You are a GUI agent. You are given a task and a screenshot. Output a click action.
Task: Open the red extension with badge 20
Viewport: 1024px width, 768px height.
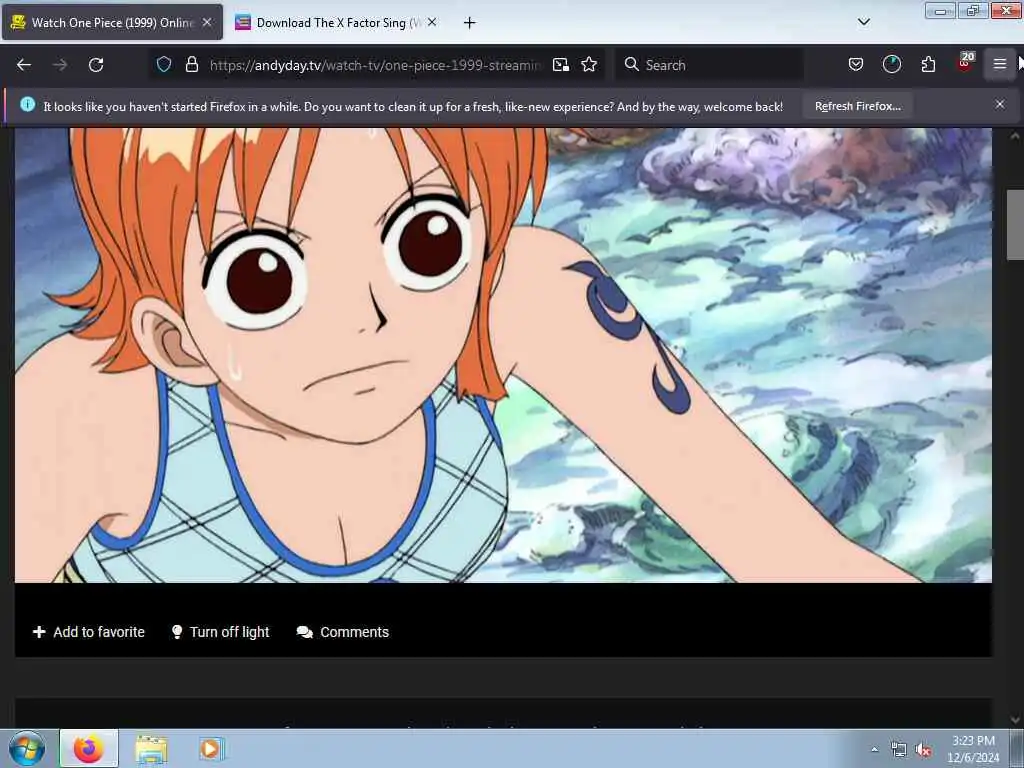tap(965, 62)
